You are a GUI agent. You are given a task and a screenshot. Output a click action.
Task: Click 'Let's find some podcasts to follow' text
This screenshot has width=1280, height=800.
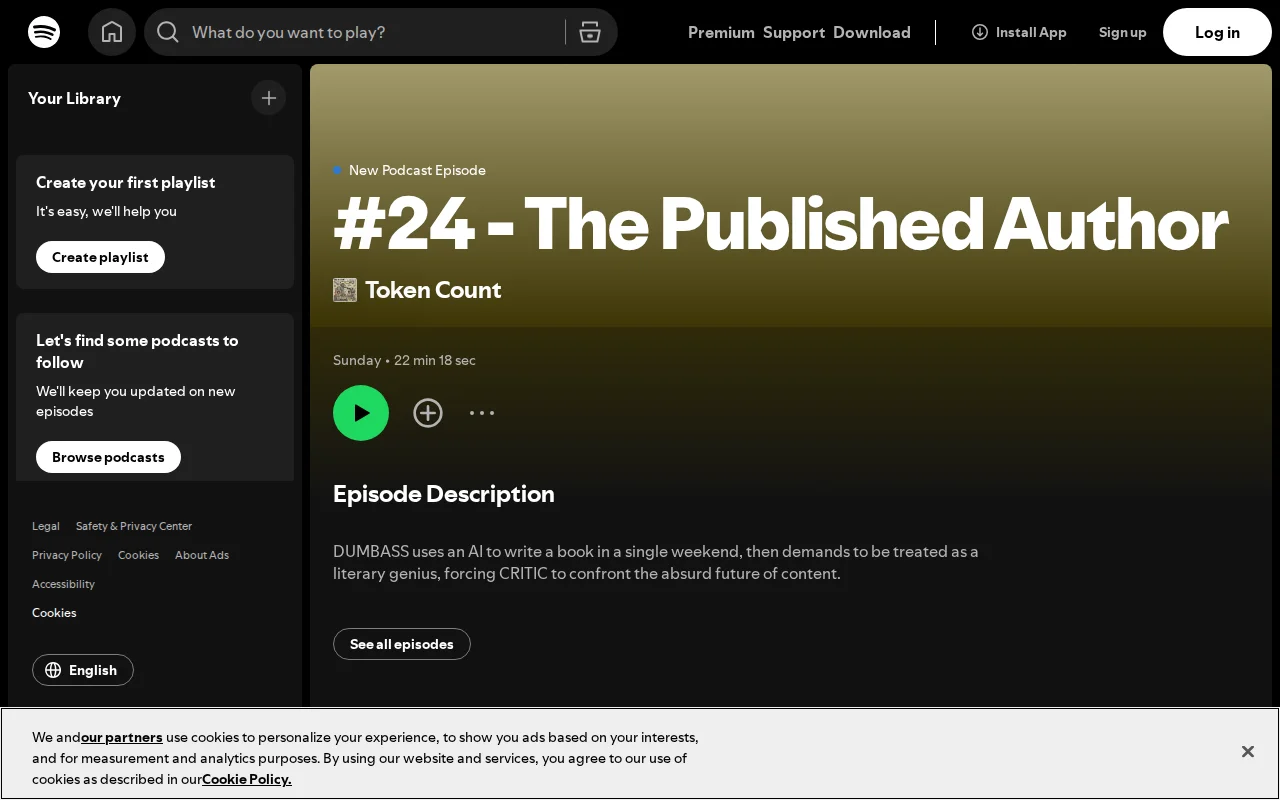(x=137, y=351)
